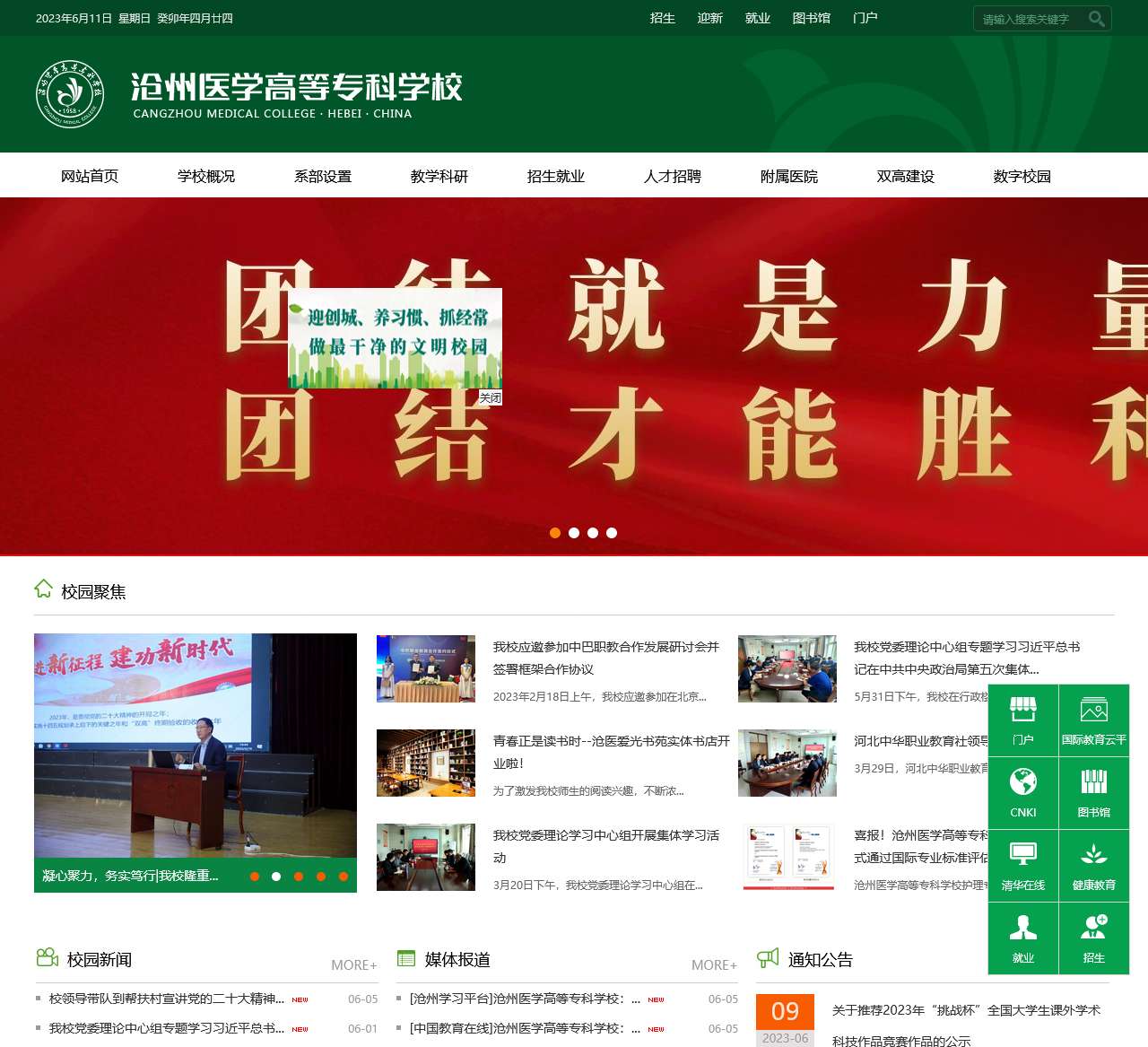Open media report [沧州学习平台] item
This screenshot has height=1047, width=1148.
pos(525,999)
